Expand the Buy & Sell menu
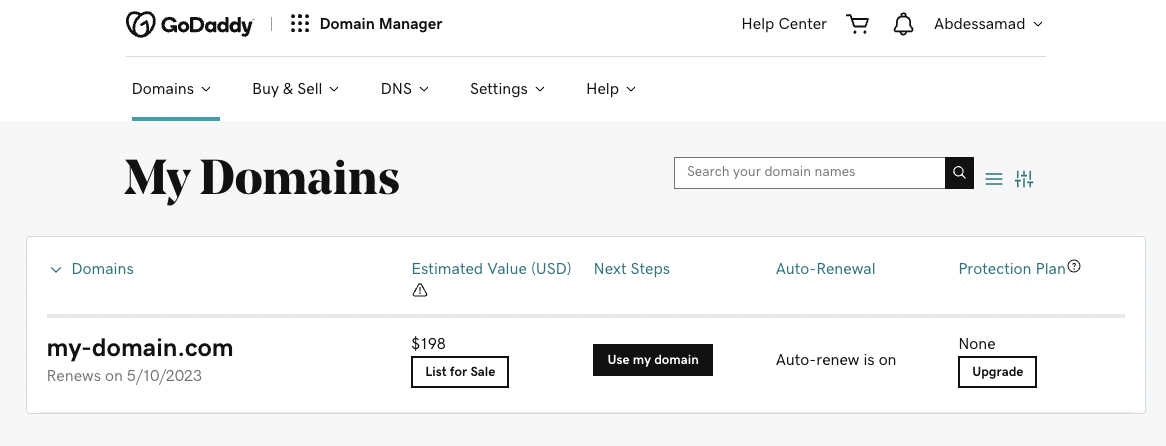This screenshot has height=446, width=1166. point(295,89)
